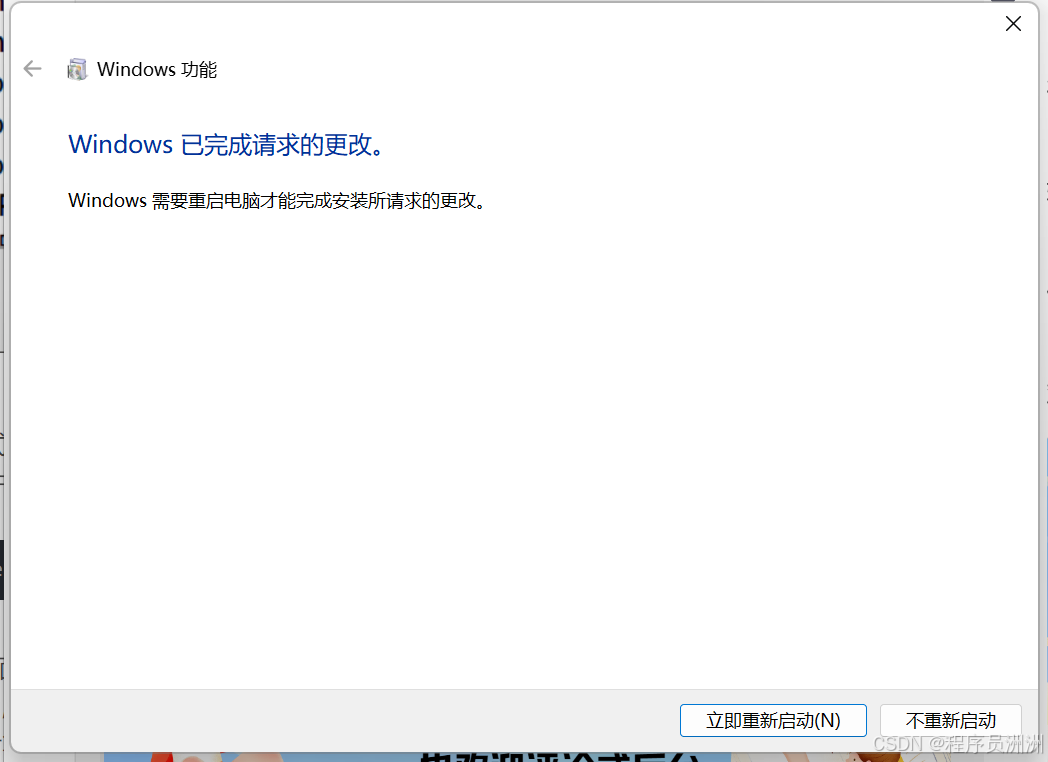Click the empty white body of the dialog
The height and width of the screenshot is (762, 1048).
(520, 450)
